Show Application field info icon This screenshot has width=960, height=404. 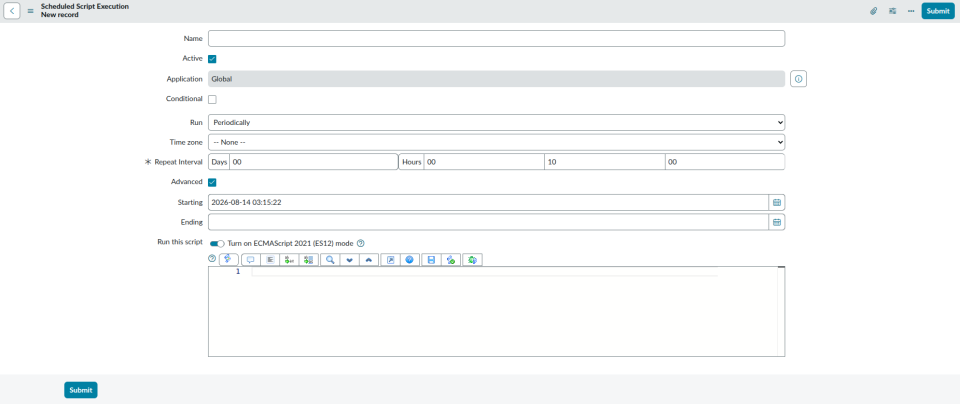click(798, 79)
